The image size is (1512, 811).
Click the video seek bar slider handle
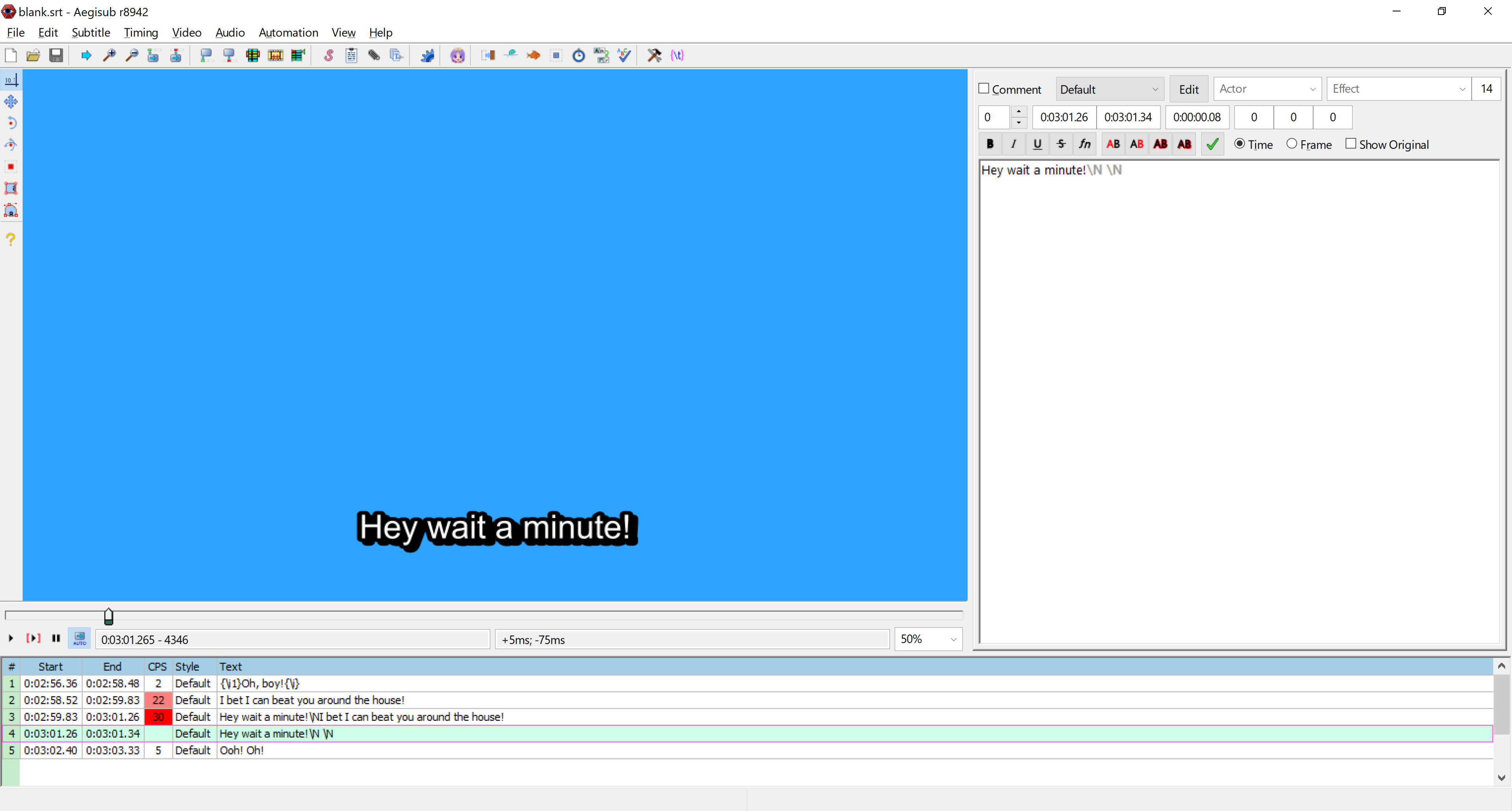[109, 616]
